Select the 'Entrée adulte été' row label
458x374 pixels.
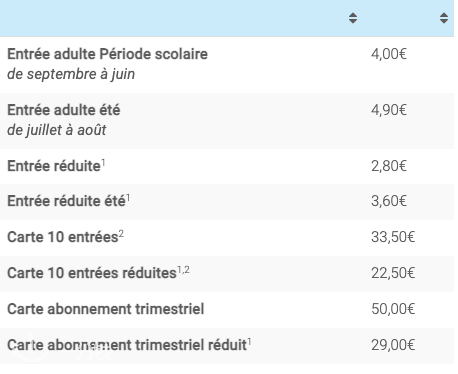64,110
